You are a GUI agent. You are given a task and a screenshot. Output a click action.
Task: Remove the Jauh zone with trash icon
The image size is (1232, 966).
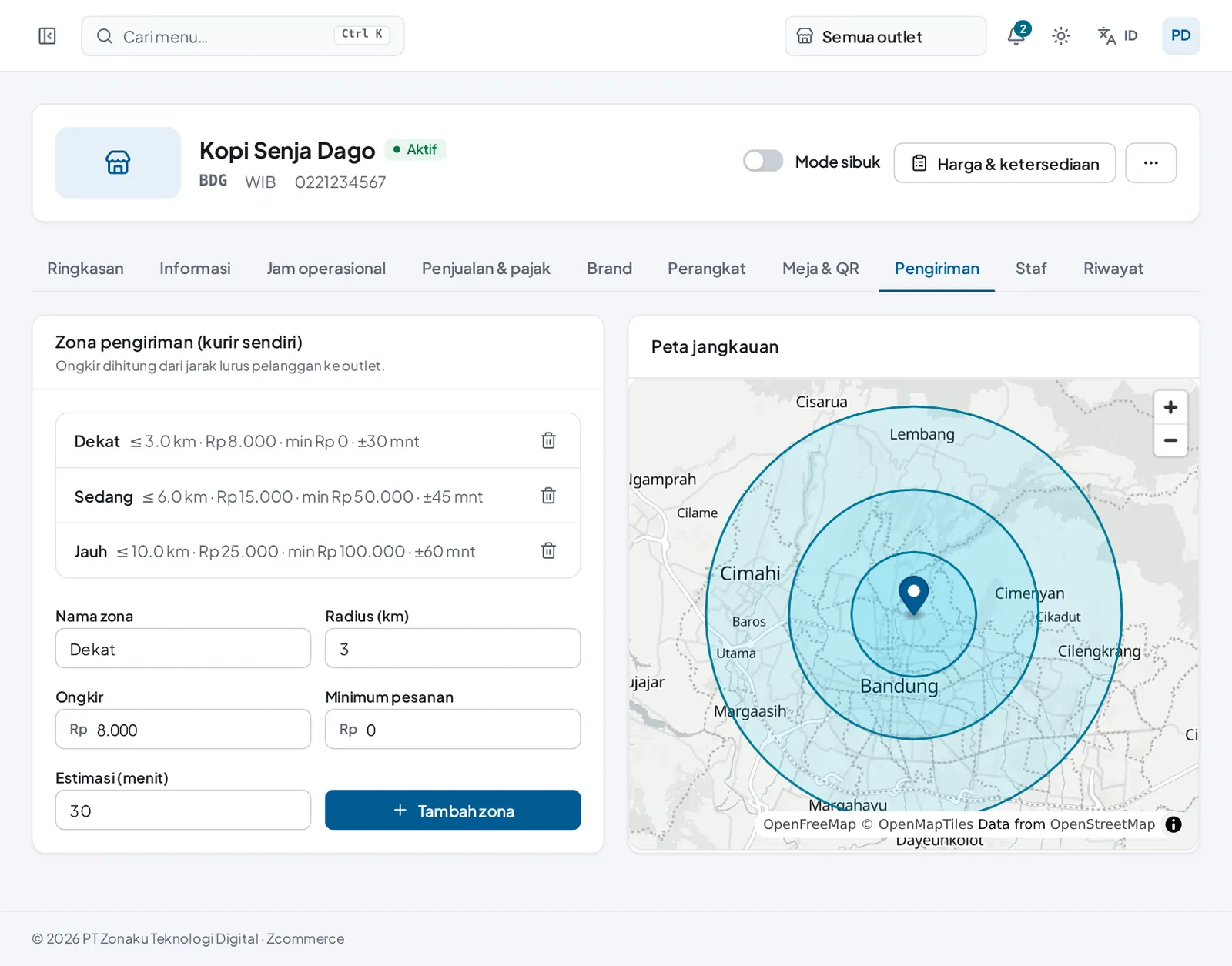tap(548, 550)
